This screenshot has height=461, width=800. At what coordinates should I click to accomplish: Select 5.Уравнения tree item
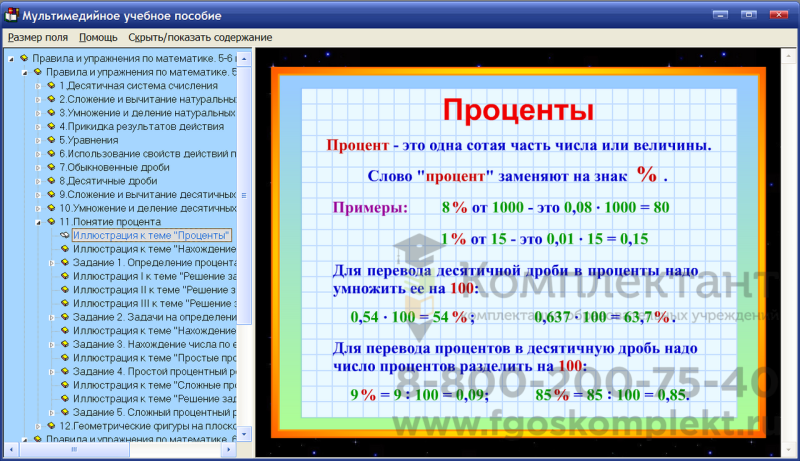click(x=88, y=140)
